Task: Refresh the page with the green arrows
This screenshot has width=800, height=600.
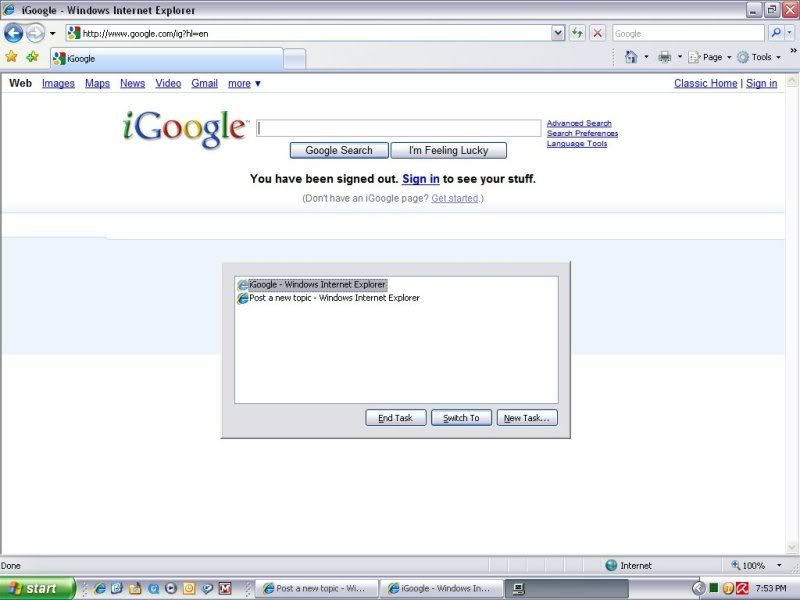Action: tap(577, 34)
